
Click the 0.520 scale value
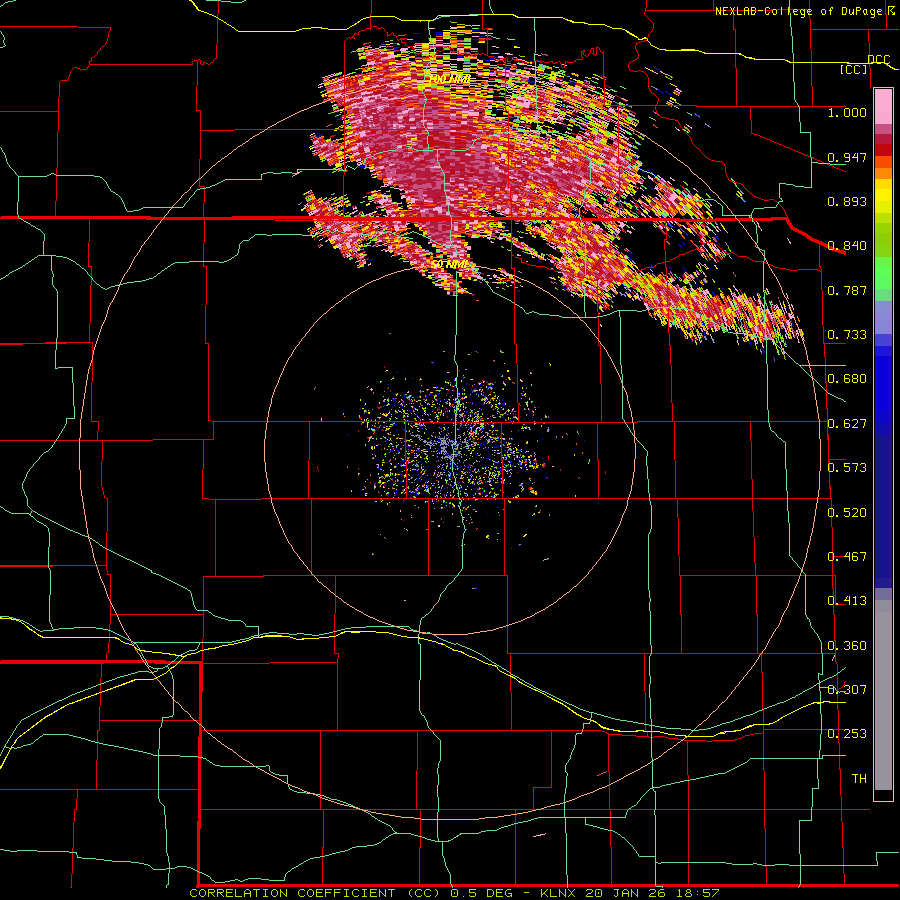tap(847, 513)
